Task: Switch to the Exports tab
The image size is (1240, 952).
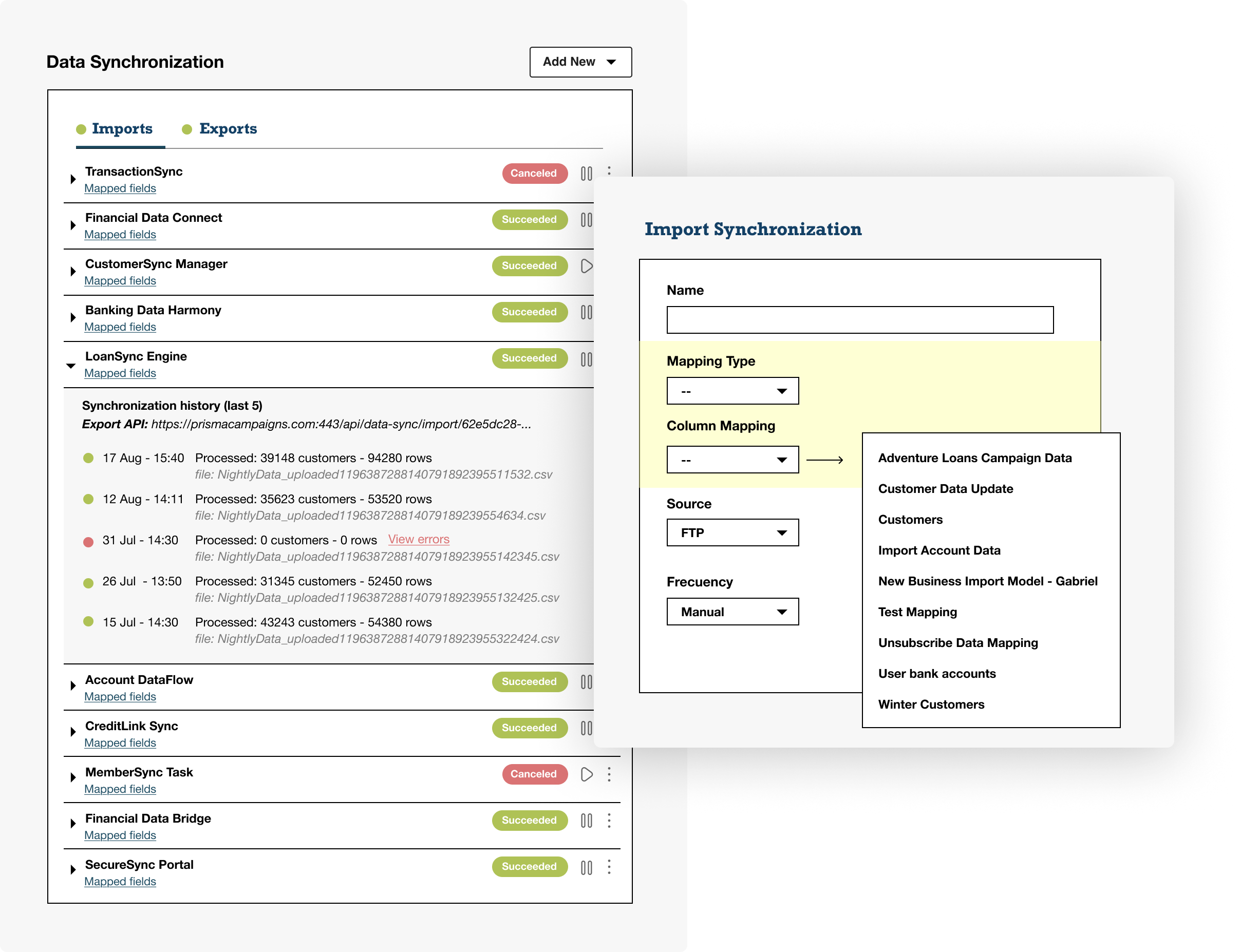Action: [x=219, y=129]
